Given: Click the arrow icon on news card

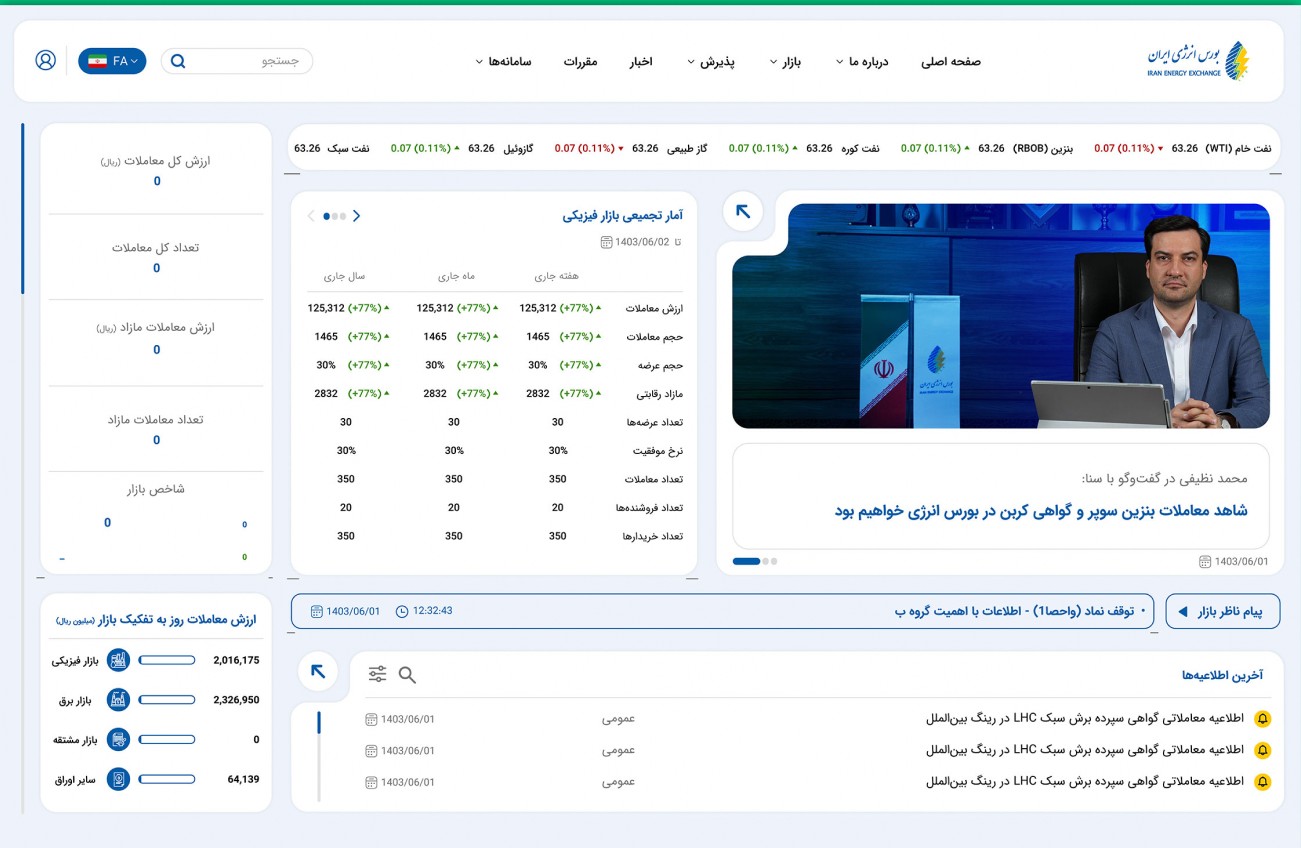Looking at the screenshot, I should click(742, 211).
